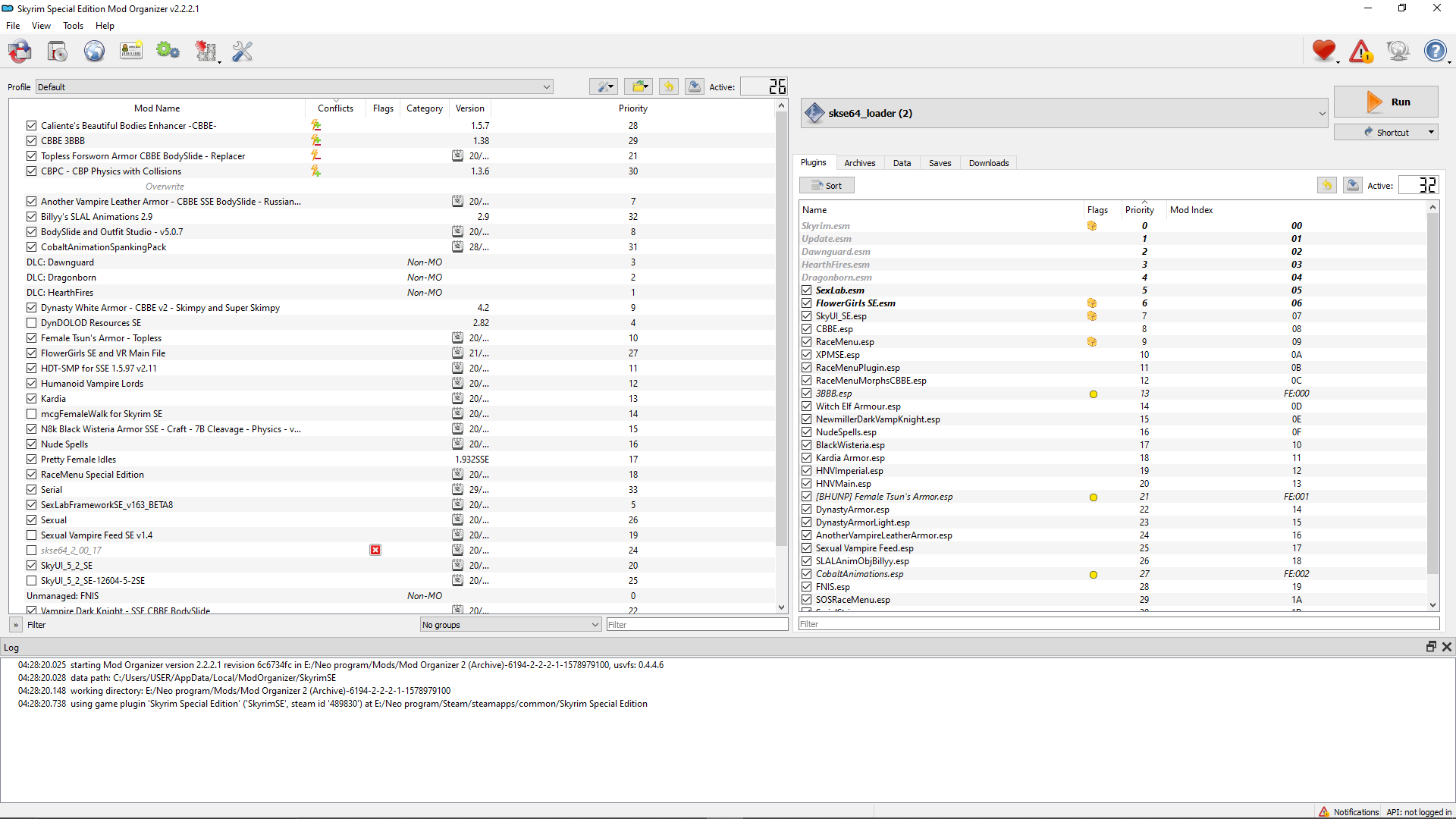Click the Update globe icon near Help
Viewport: 1456px width, 819px height.
1398,51
